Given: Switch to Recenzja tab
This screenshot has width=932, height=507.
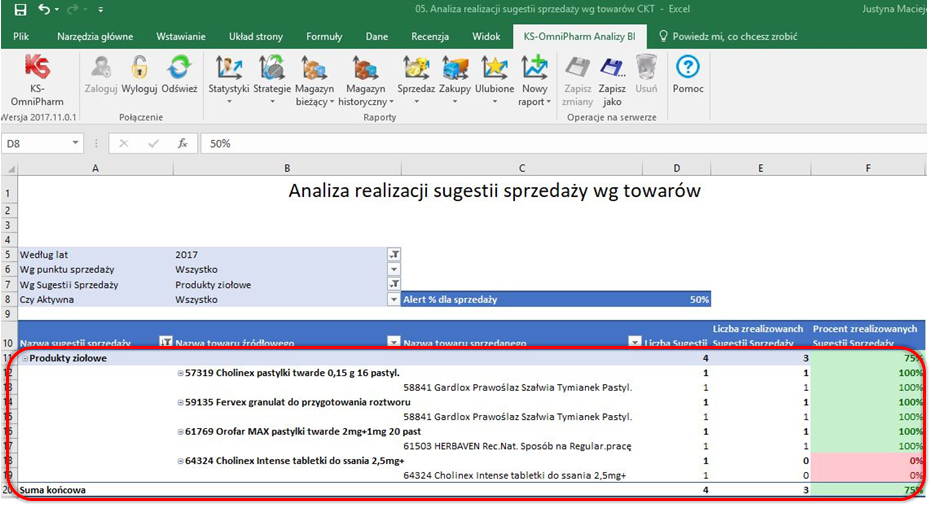Looking at the screenshot, I should tap(430, 36).
